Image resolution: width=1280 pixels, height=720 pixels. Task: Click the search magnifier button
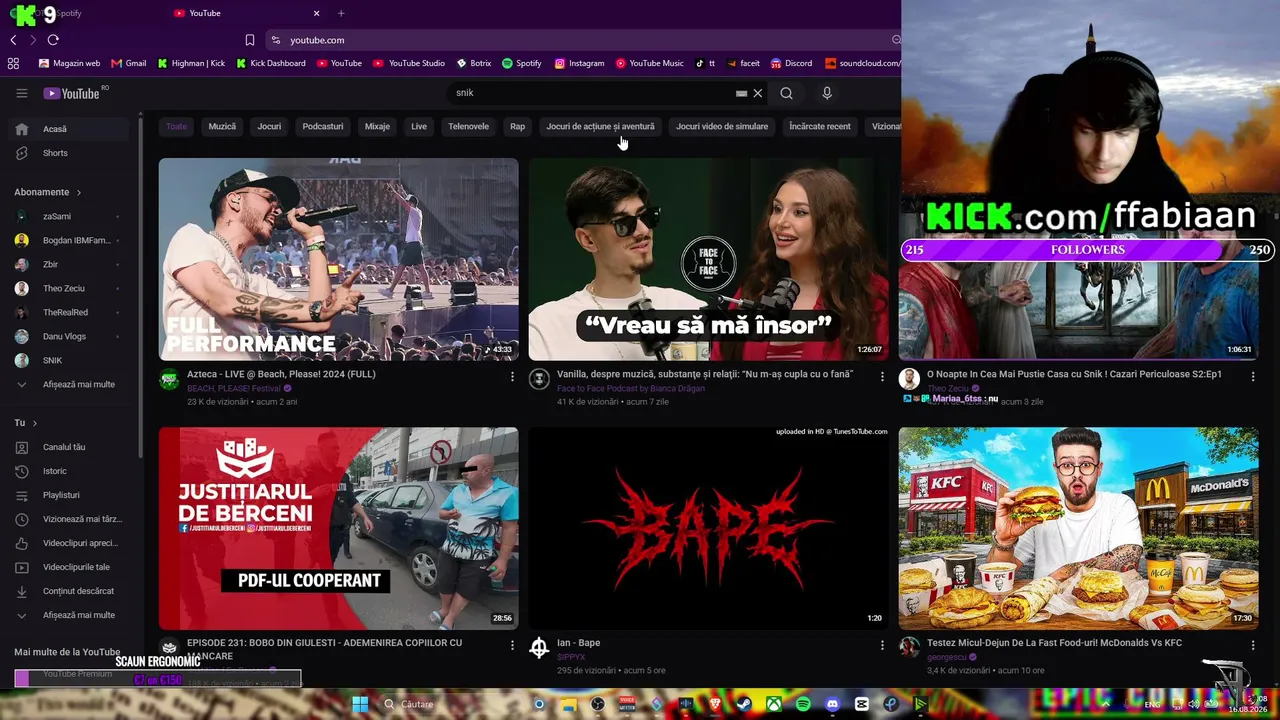click(786, 93)
